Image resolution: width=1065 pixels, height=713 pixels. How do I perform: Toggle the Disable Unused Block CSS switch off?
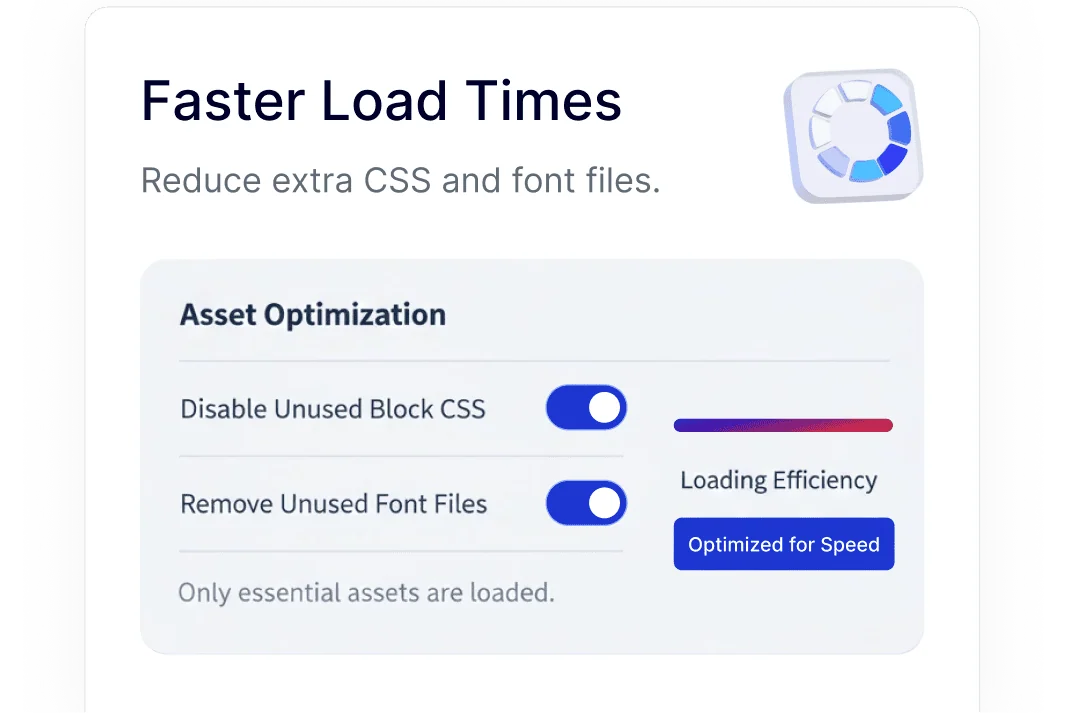(x=586, y=407)
